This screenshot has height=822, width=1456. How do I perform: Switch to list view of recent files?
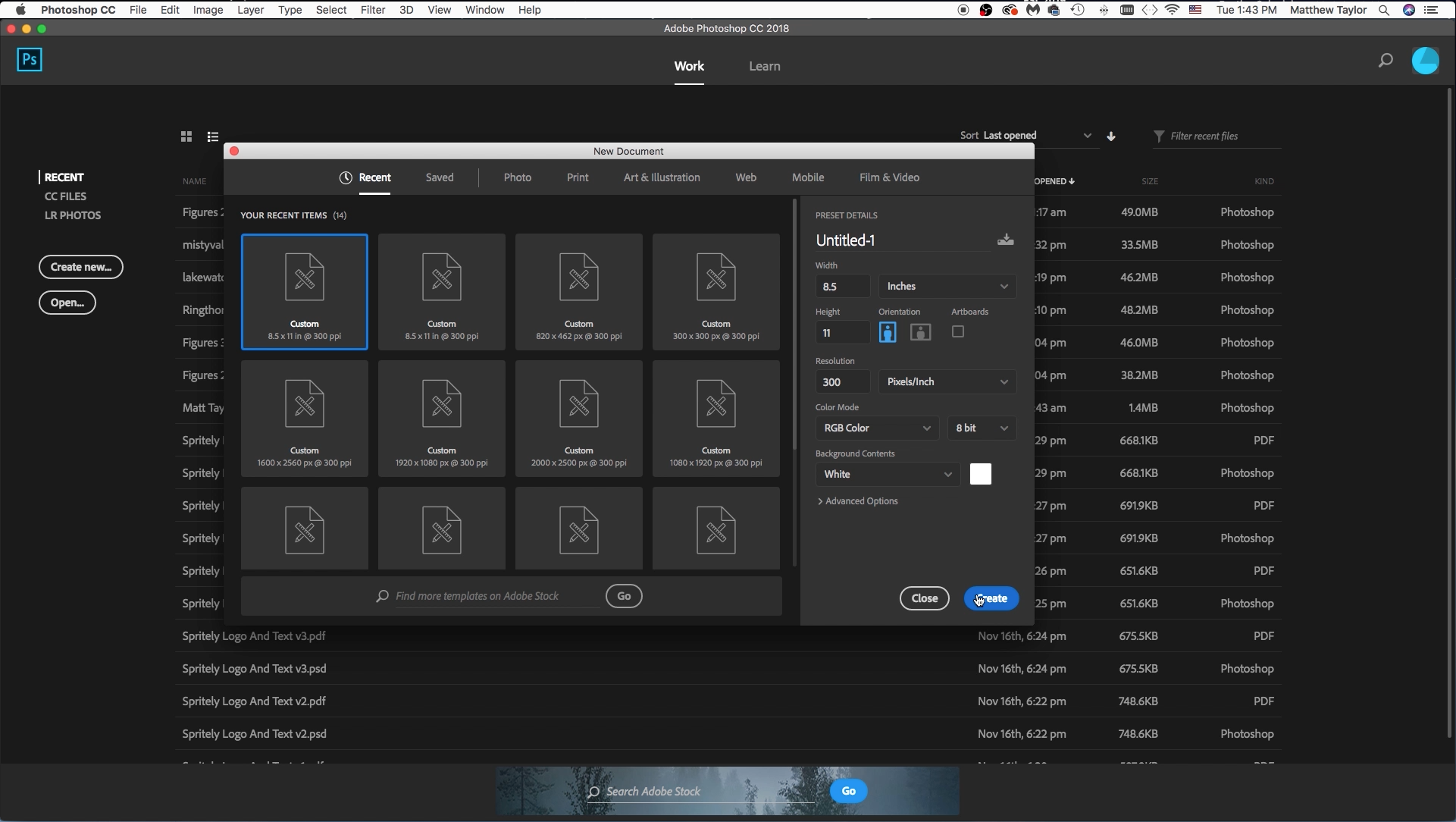click(x=213, y=136)
